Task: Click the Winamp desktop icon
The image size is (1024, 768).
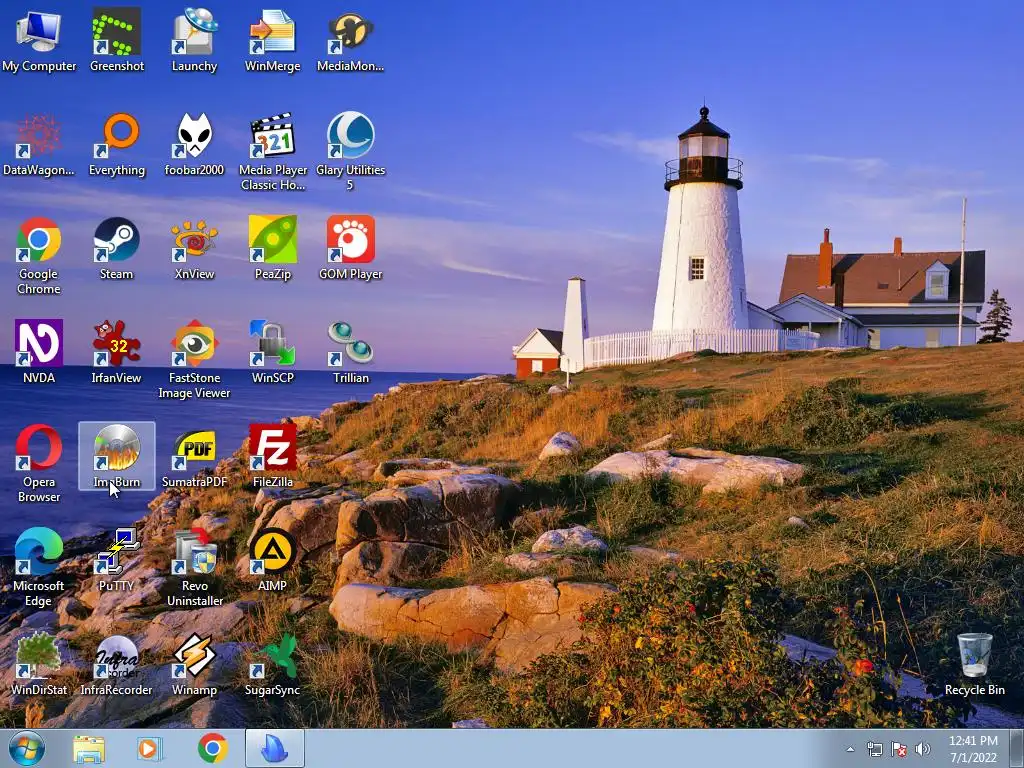Action: pos(194,665)
